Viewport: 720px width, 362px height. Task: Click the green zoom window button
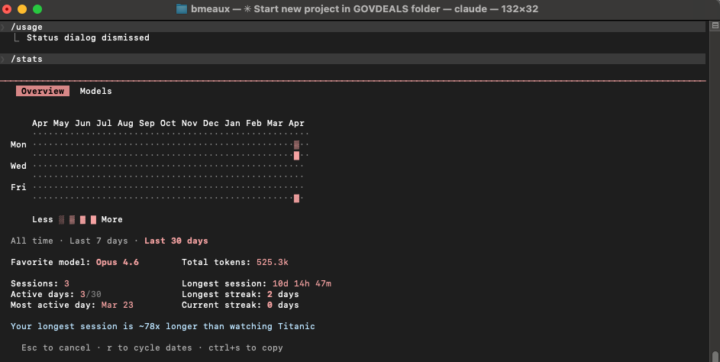point(38,9)
